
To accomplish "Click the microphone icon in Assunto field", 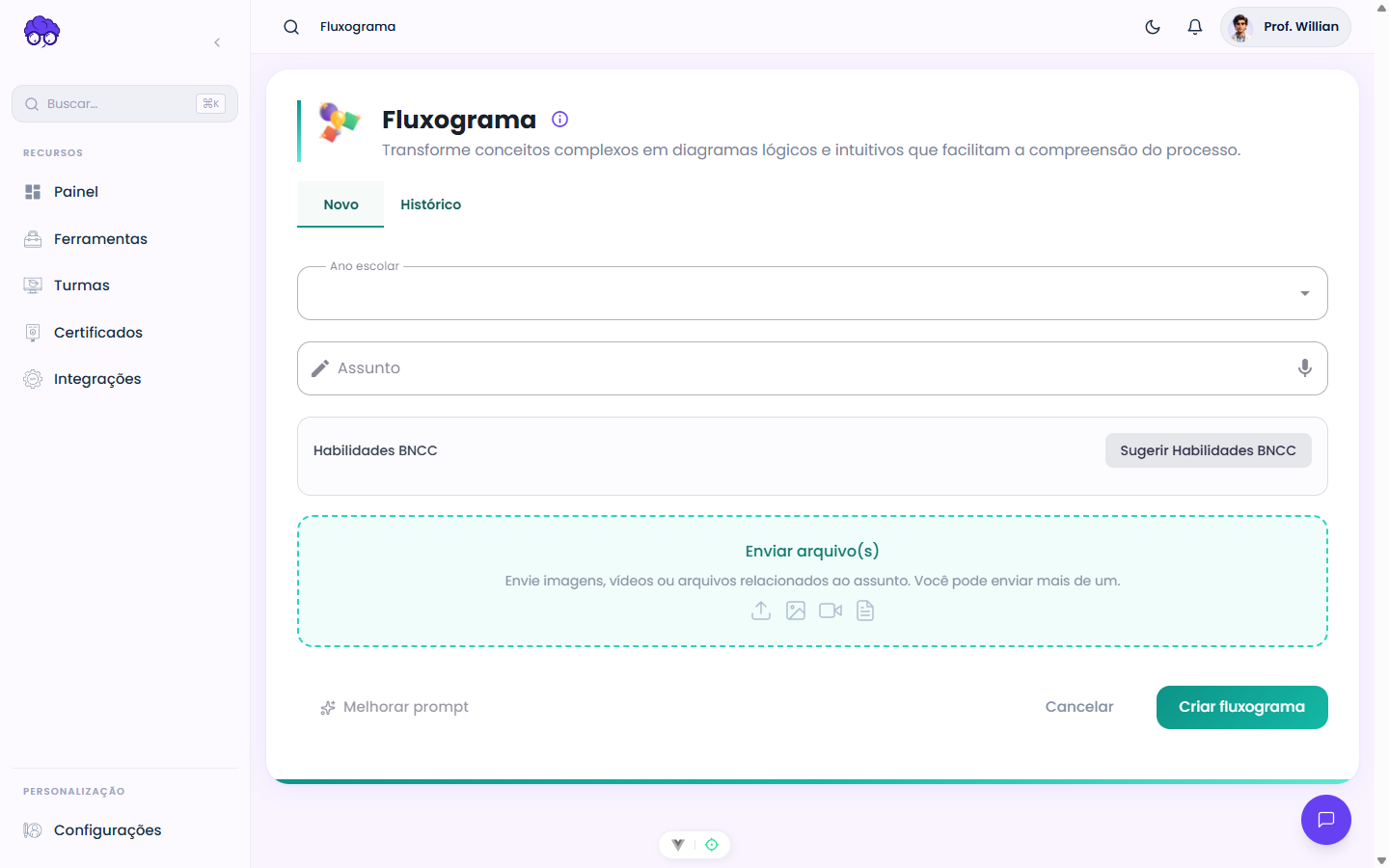I will click(1304, 368).
